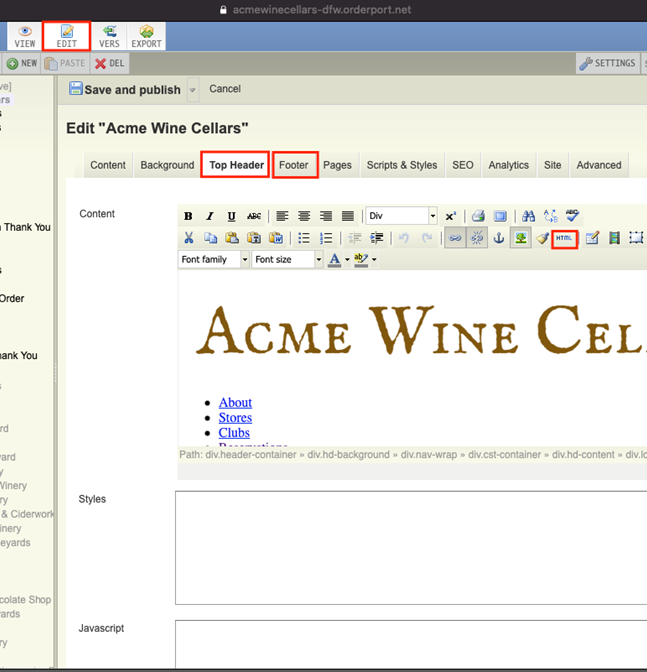The height and width of the screenshot is (672, 647).
Task: Open the HTML source editor
Action: (564, 238)
